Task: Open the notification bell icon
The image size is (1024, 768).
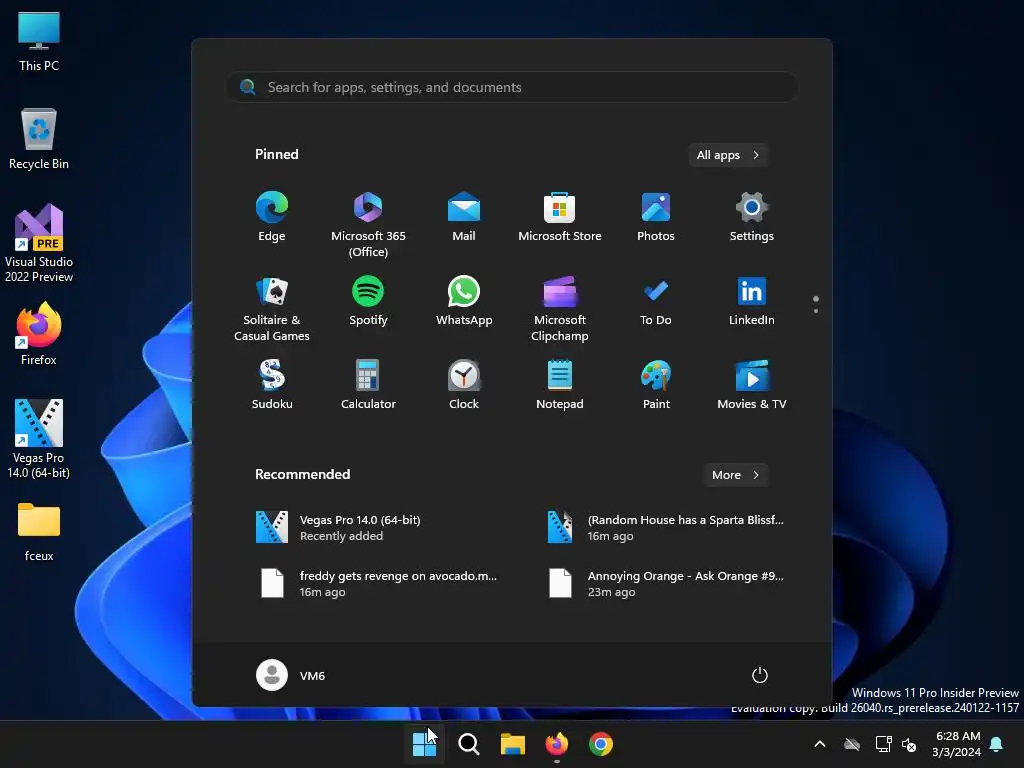Action: click(x=997, y=744)
